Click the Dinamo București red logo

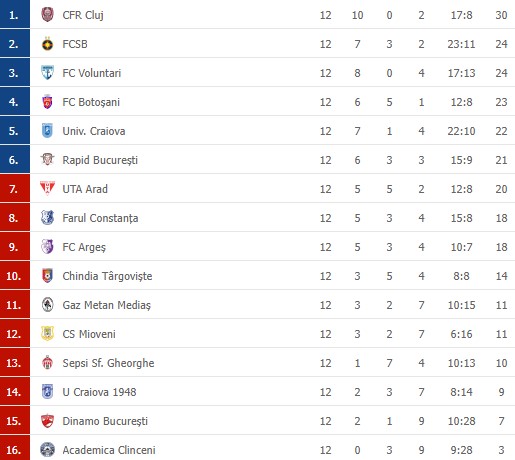pyautogui.click(x=47, y=421)
